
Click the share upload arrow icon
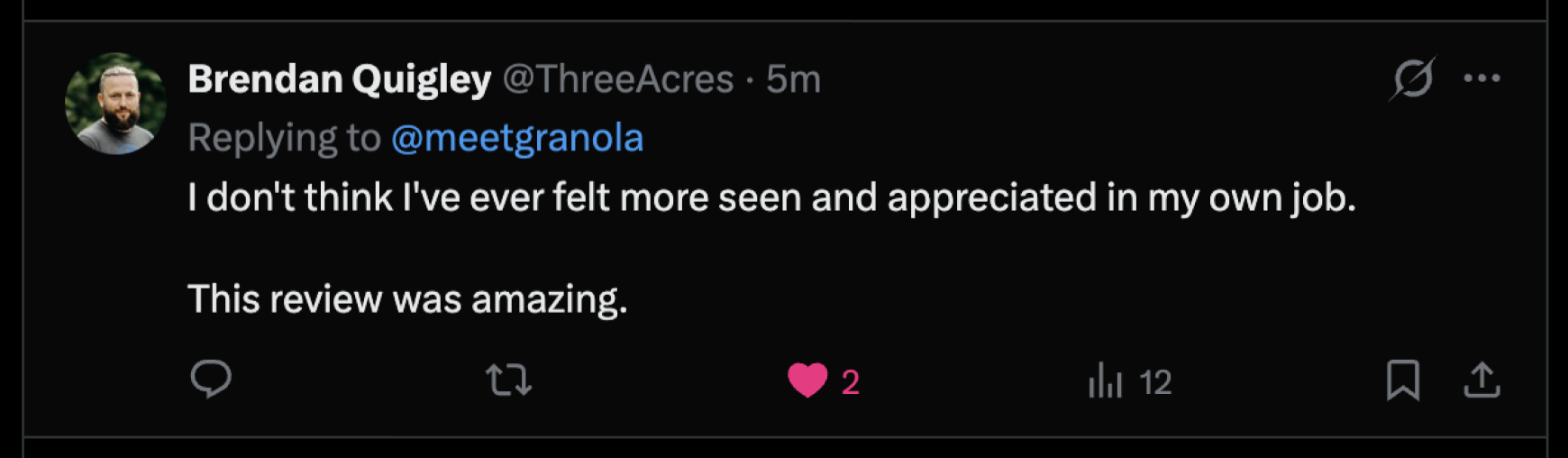(1481, 380)
